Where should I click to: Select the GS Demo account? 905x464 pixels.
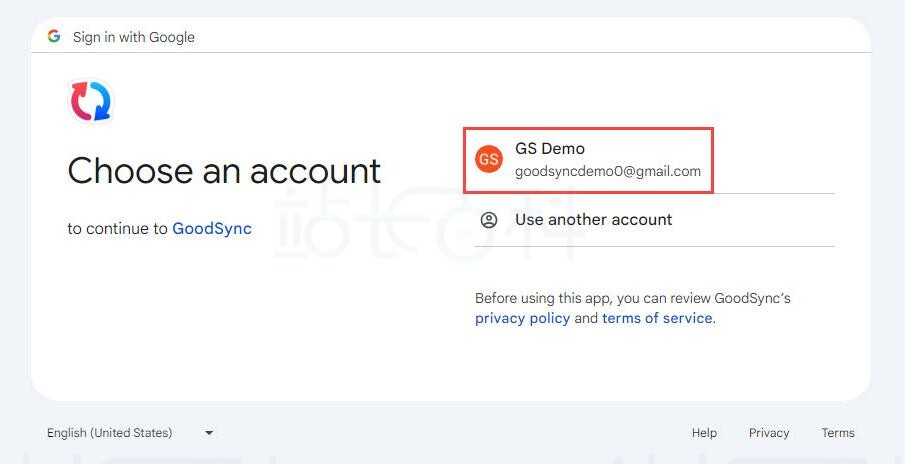(x=655, y=160)
